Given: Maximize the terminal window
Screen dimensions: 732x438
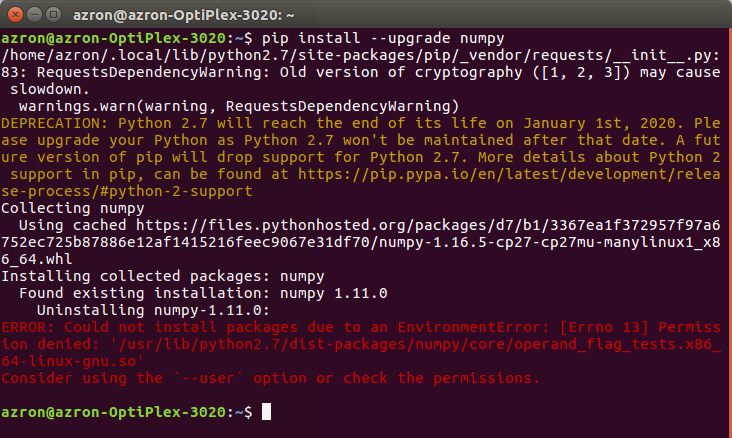Looking at the screenshot, I should tap(54, 13).
